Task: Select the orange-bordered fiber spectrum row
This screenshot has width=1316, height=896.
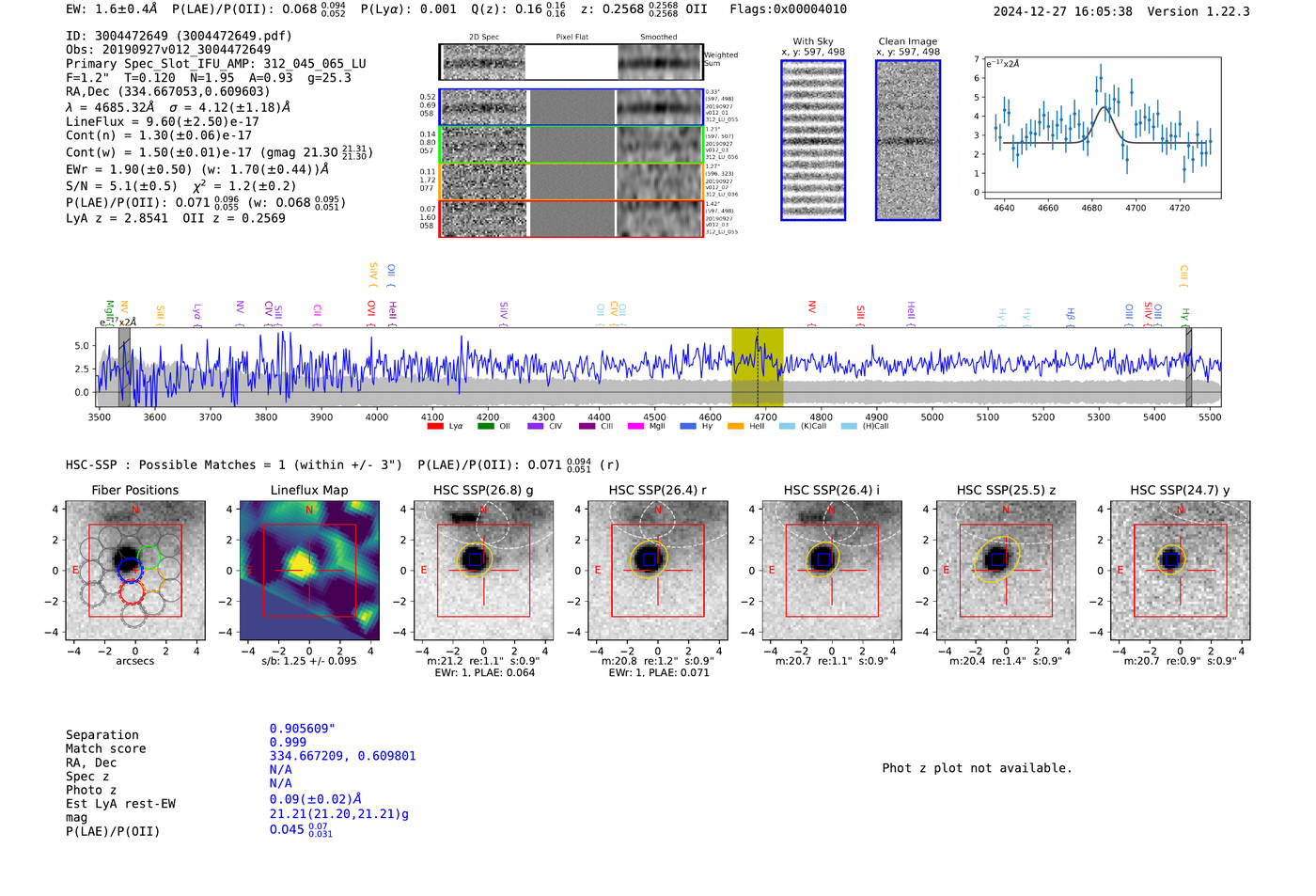Action: (x=572, y=181)
